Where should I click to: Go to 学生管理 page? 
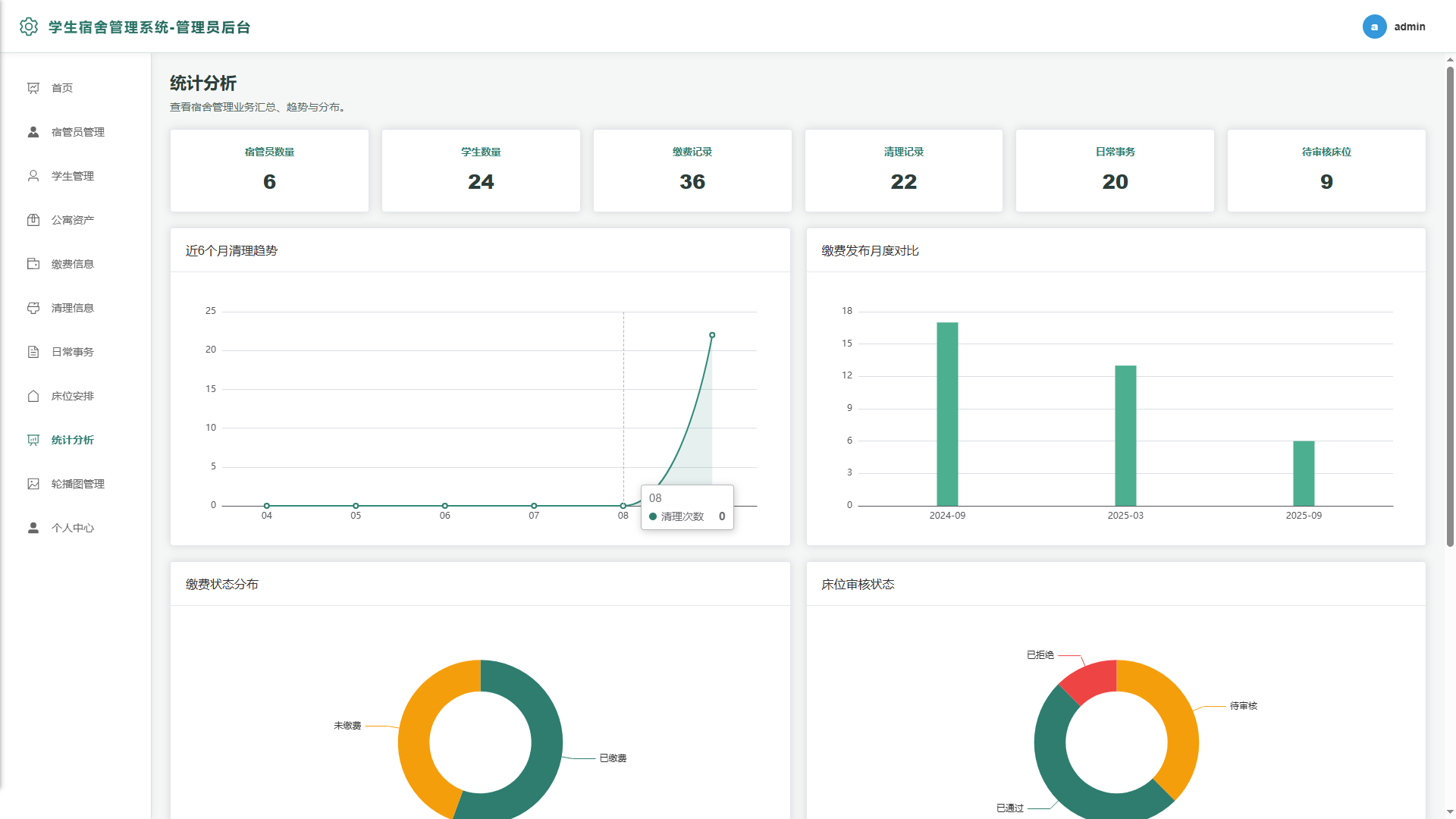(x=76, y=176)
